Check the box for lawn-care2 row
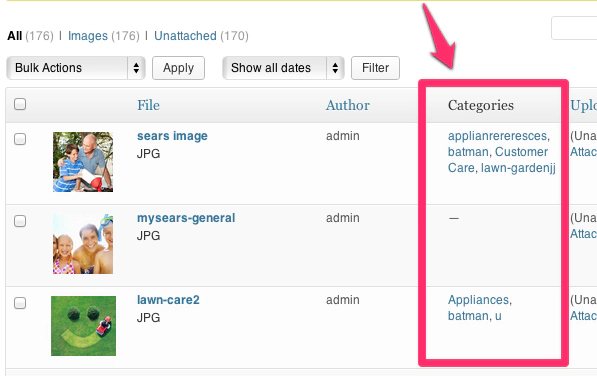 [20, 303]
